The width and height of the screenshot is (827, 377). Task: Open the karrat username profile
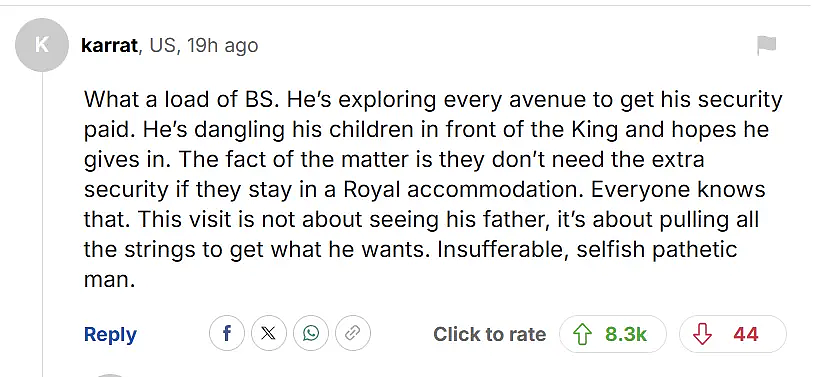click(109, 45)
